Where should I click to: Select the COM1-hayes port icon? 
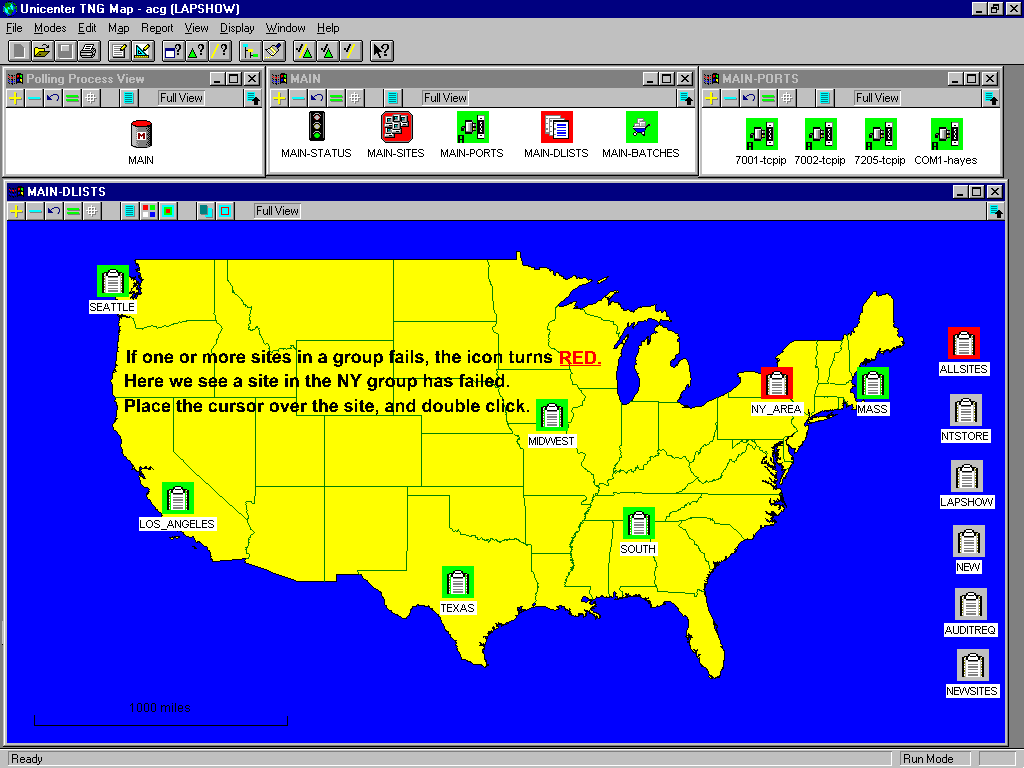[x=946, y=134]
